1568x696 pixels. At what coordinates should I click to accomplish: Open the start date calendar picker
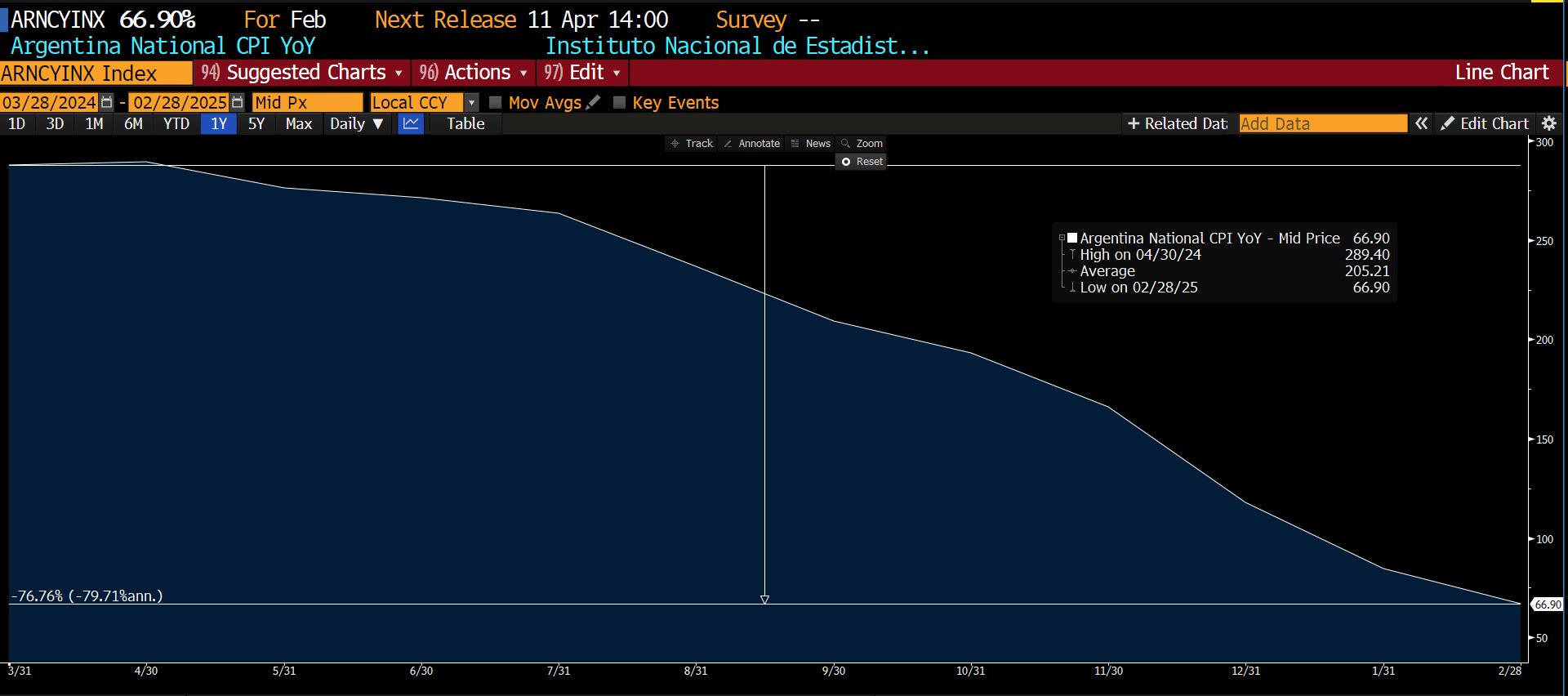click(x=106, y=103)
